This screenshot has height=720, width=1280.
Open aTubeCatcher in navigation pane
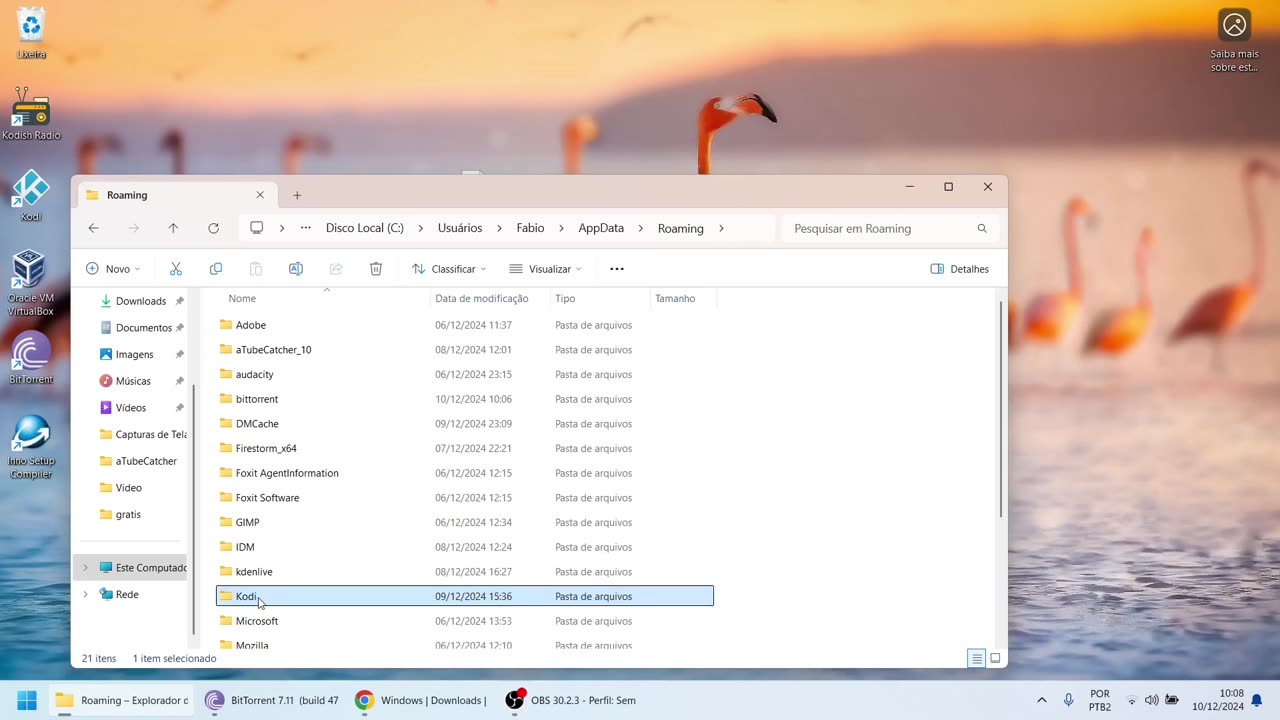tap(146, 461)
